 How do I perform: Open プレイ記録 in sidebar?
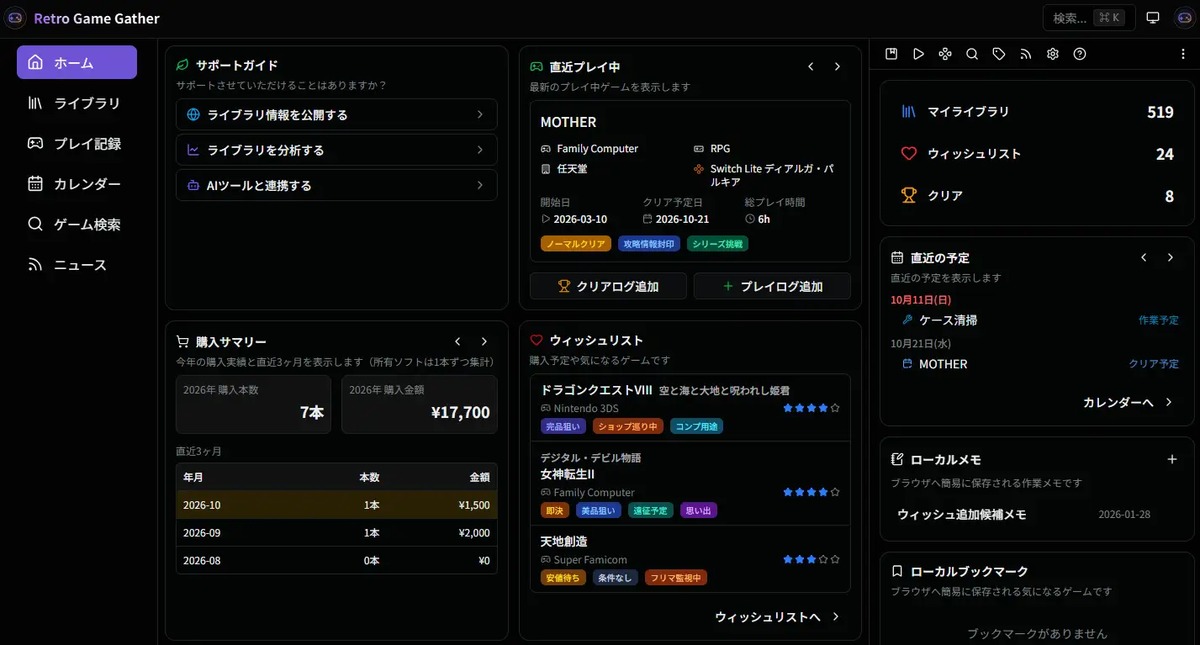(77, 143)
